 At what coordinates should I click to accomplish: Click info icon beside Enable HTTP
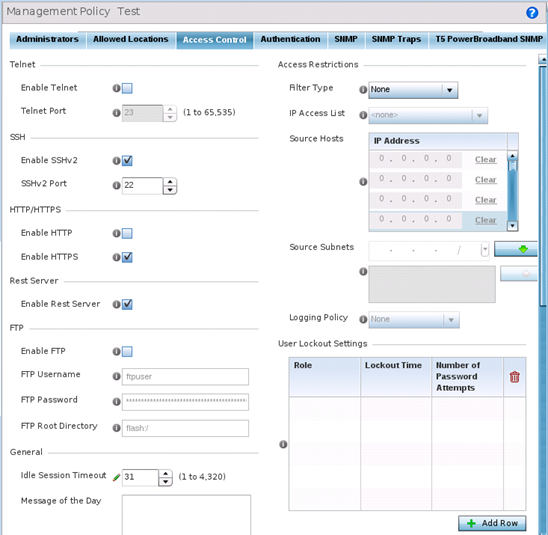(x=116, y=233)
